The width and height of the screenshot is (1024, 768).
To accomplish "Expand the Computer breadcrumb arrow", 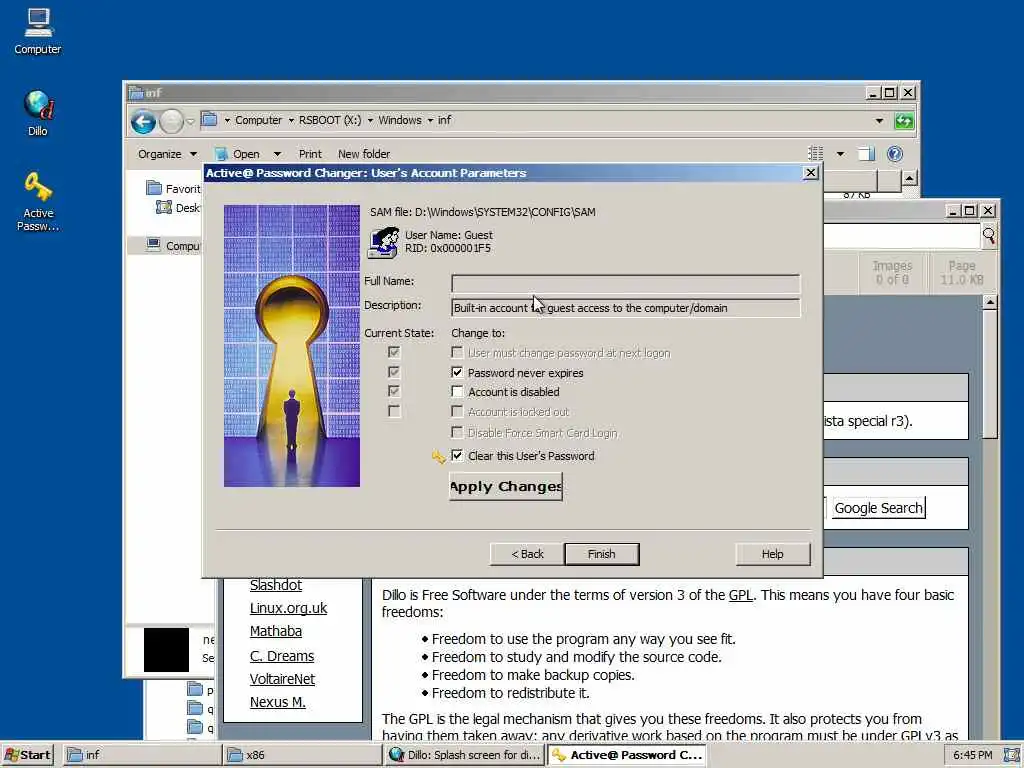I will pos(291,120).
